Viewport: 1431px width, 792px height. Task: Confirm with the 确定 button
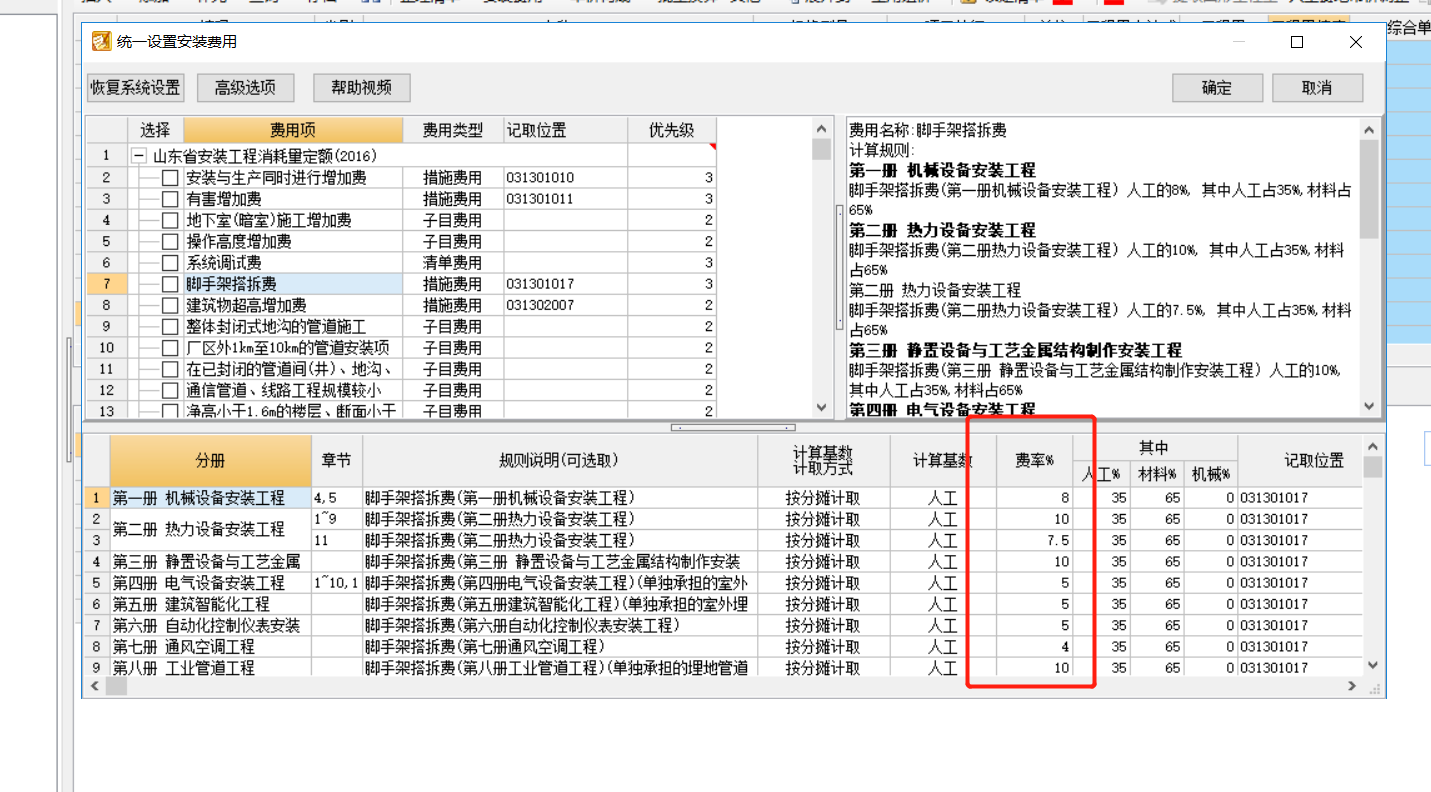pyautogui.click(x=1217, y=88)
